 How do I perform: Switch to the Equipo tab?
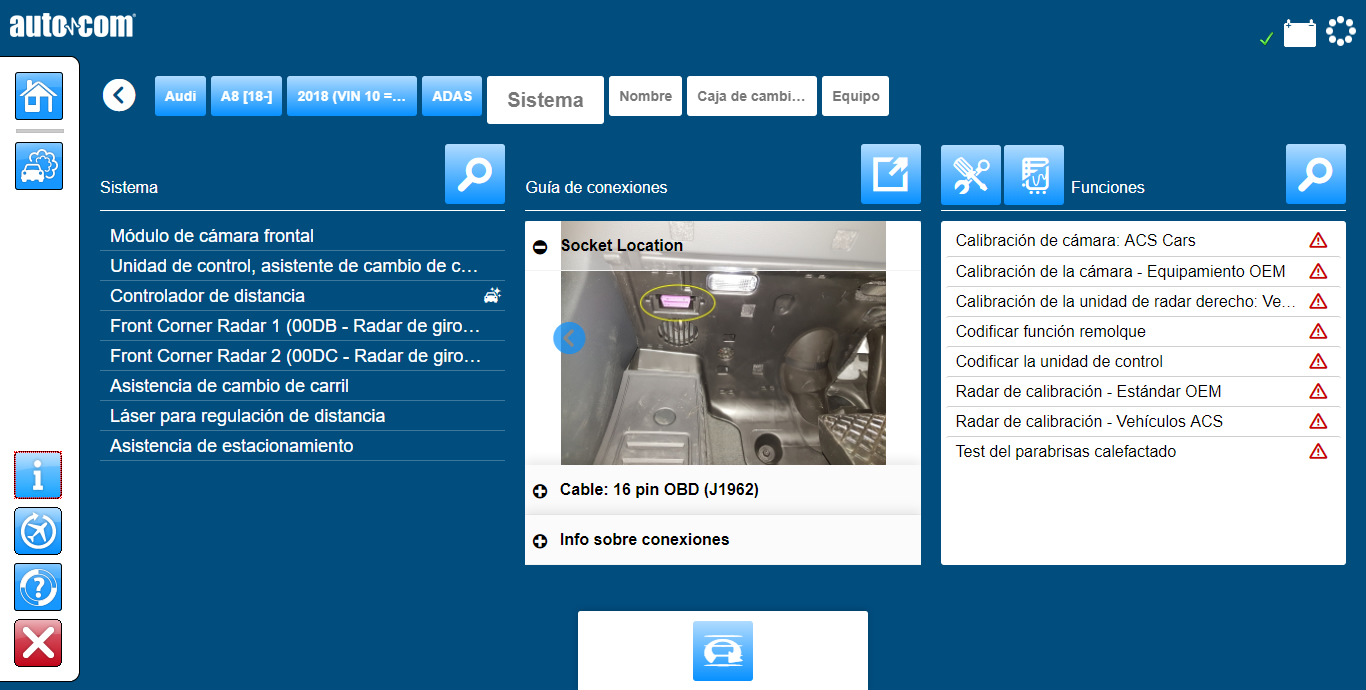pyautogui.click(x=855, y=96)
